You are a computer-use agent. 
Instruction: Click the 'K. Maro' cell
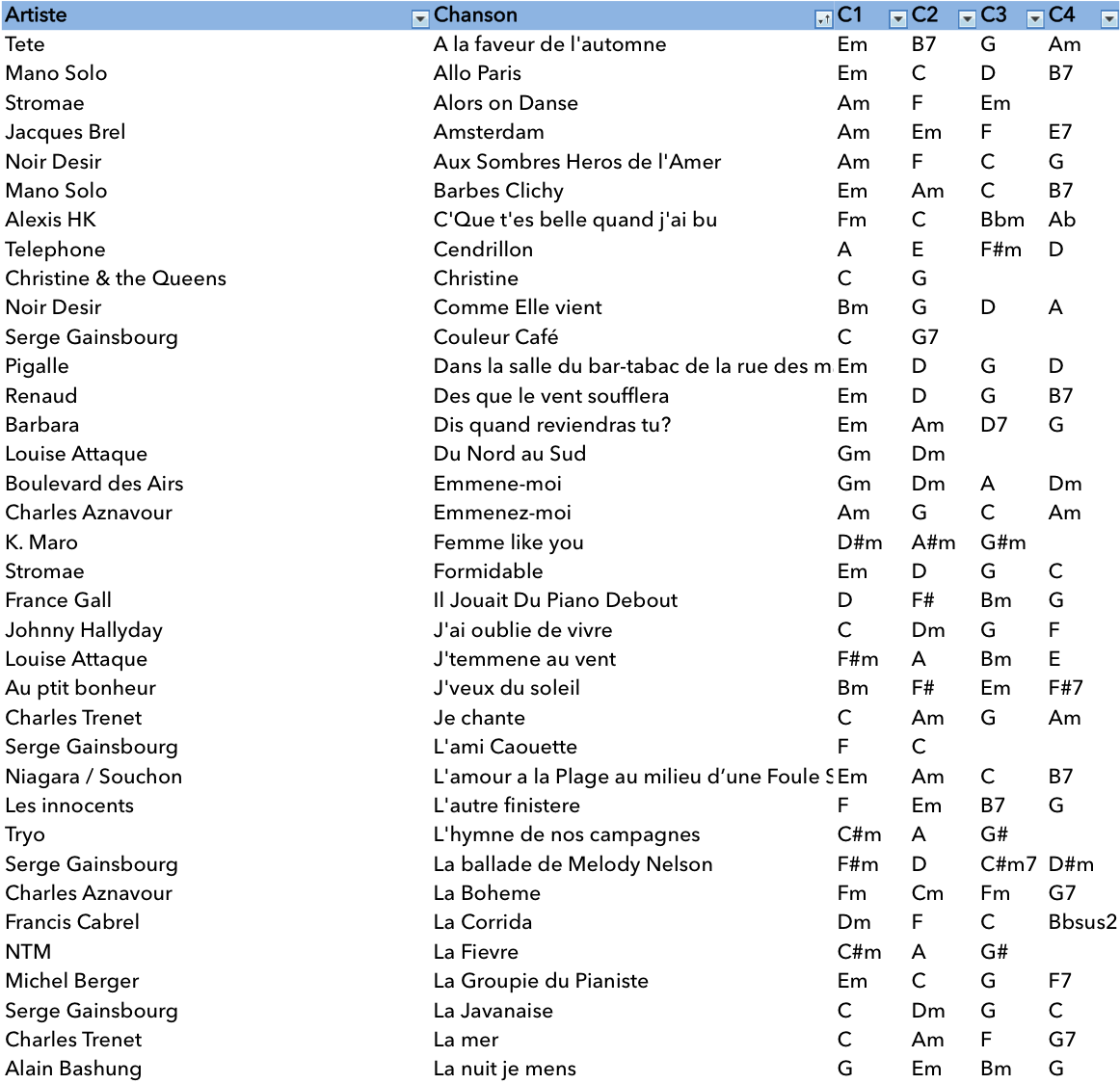41,542
